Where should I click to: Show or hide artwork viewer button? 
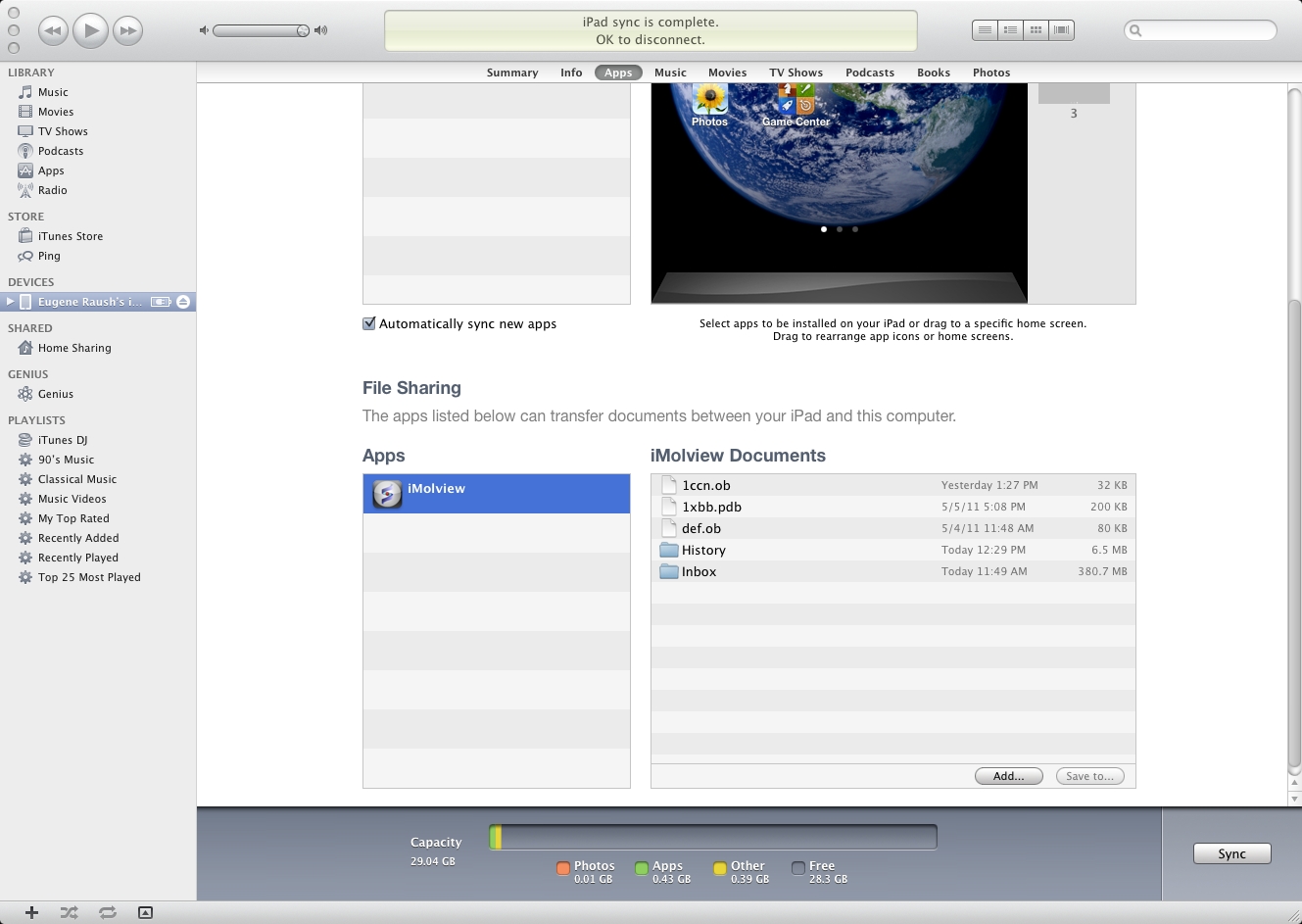point(145,912)
